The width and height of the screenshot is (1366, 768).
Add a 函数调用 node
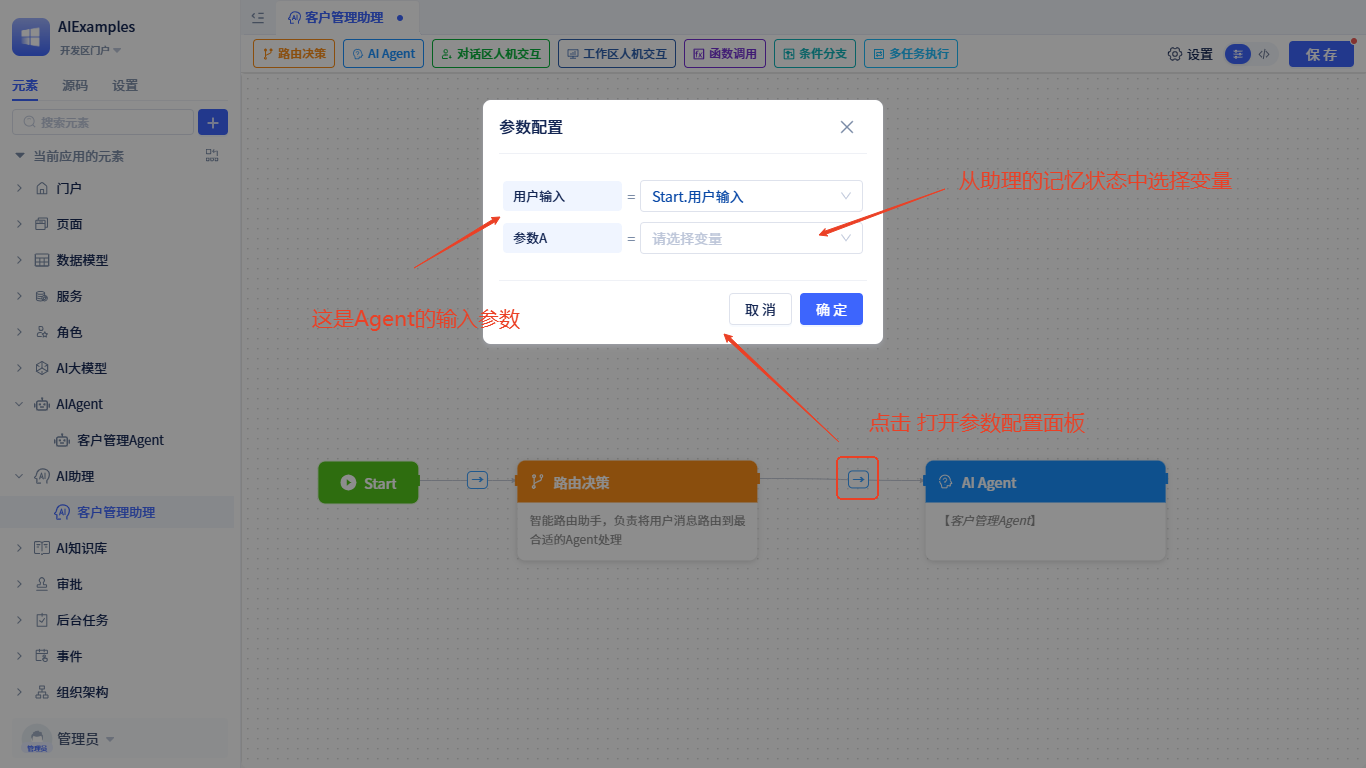[x=725, y=54]
